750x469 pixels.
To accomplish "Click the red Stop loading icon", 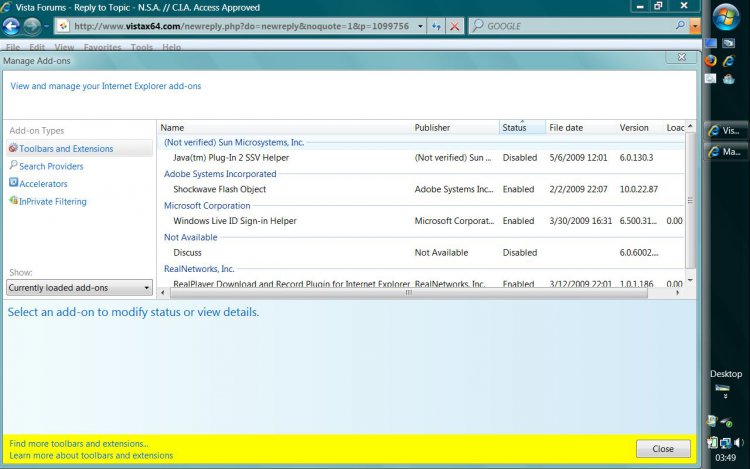I will click(454, 26).
